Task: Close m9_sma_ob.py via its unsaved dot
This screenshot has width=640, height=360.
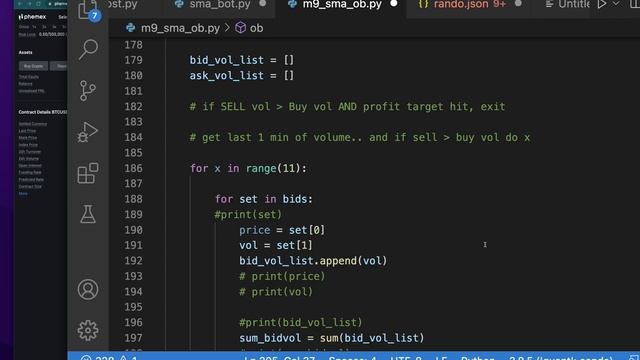Action: click(393, 4)
